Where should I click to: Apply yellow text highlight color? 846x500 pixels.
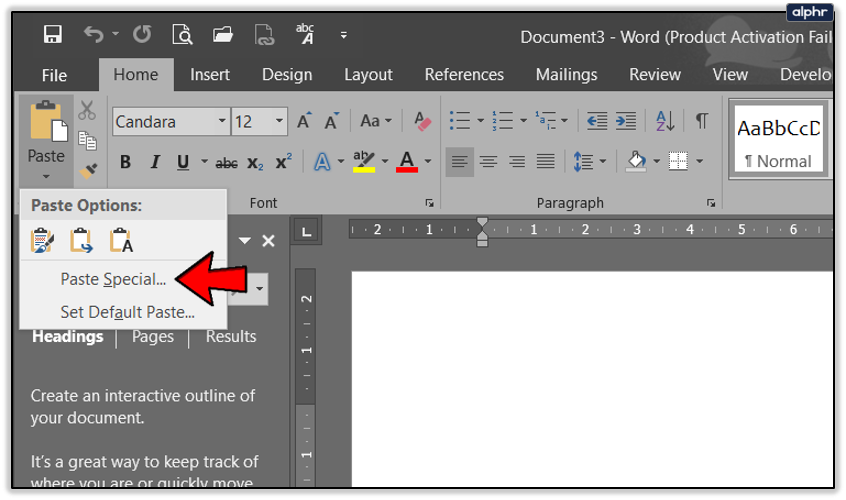coord(364,162)
